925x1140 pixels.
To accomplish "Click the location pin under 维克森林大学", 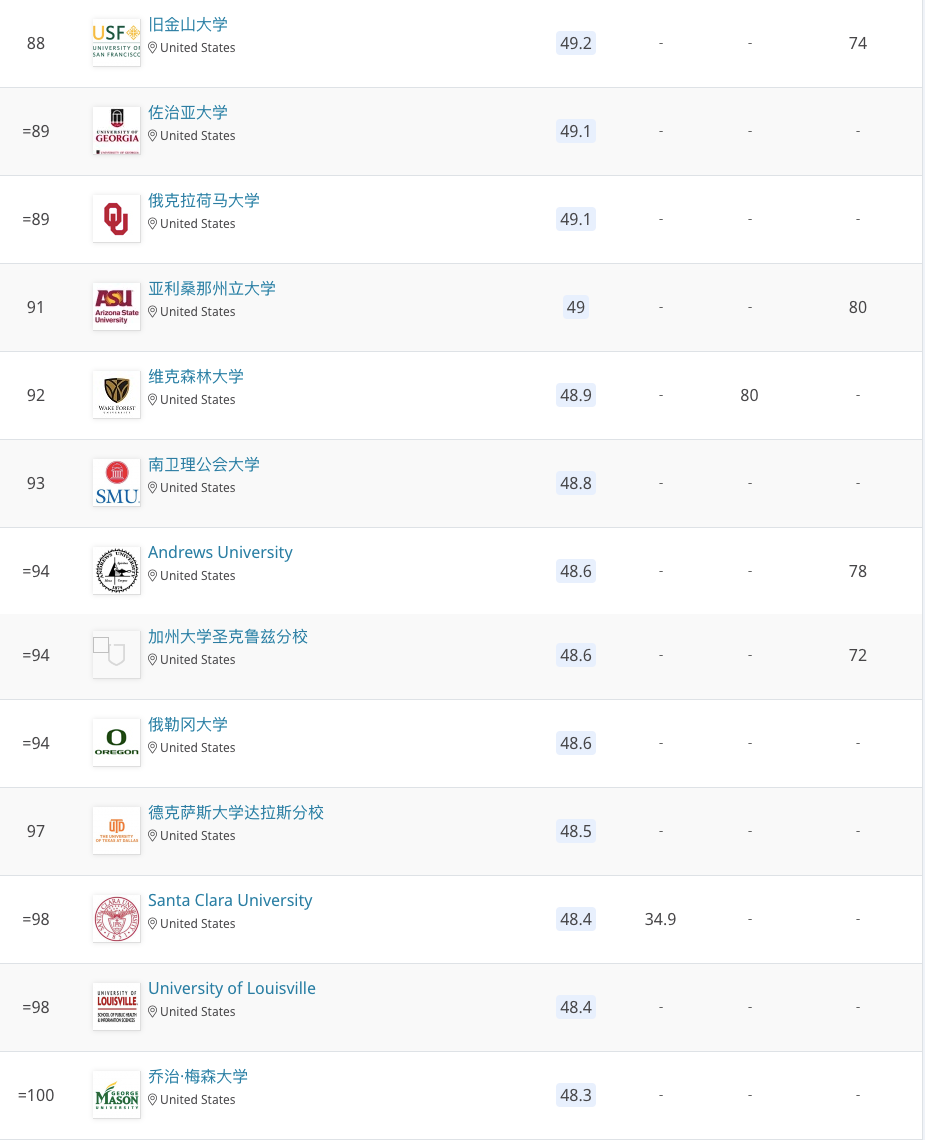I will coord(153,400).
